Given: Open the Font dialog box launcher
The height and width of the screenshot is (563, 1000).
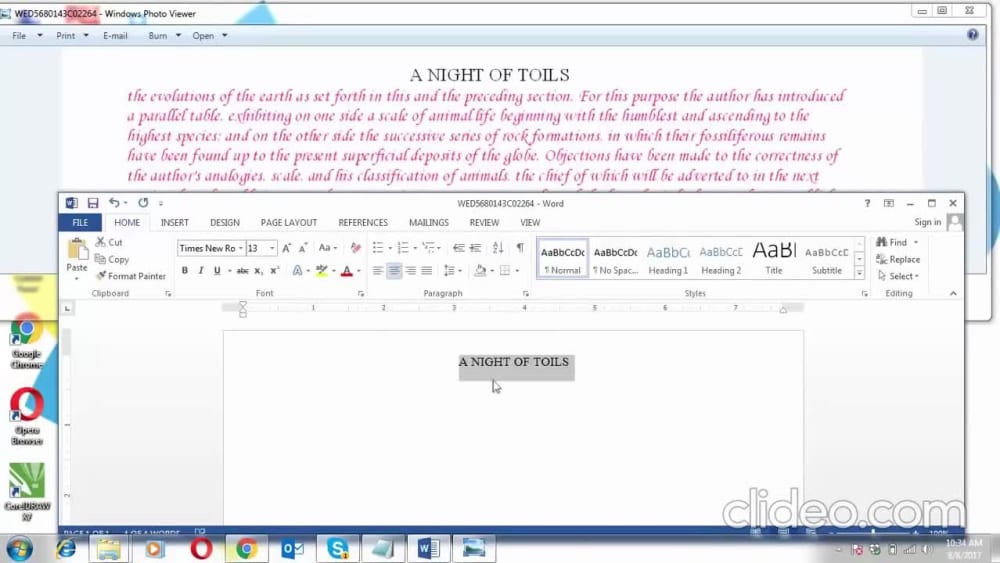Looking at the screenshot, I should pyautogui.click(x=361, y=294).
